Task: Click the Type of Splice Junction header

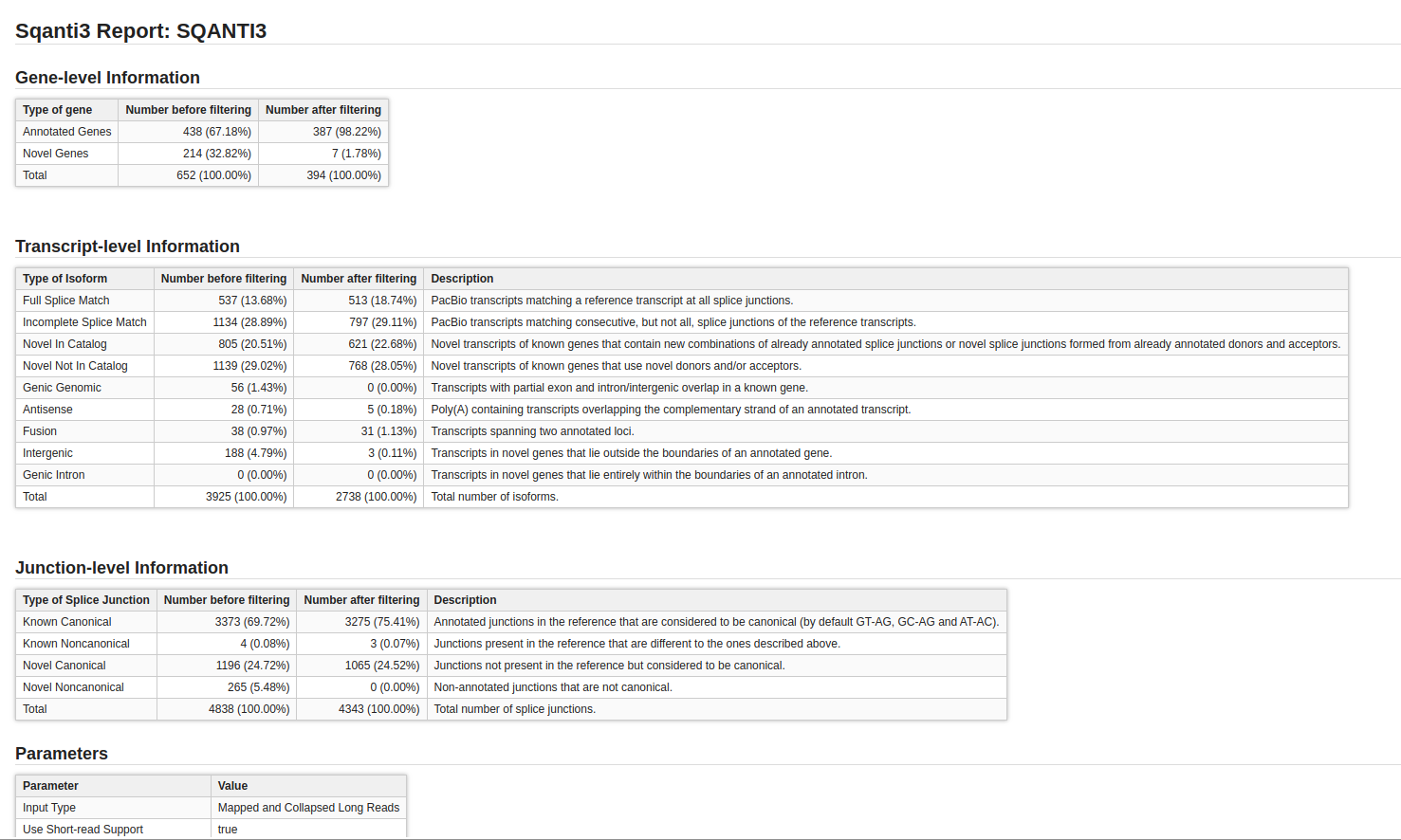Action: click(x=85, y=600)
